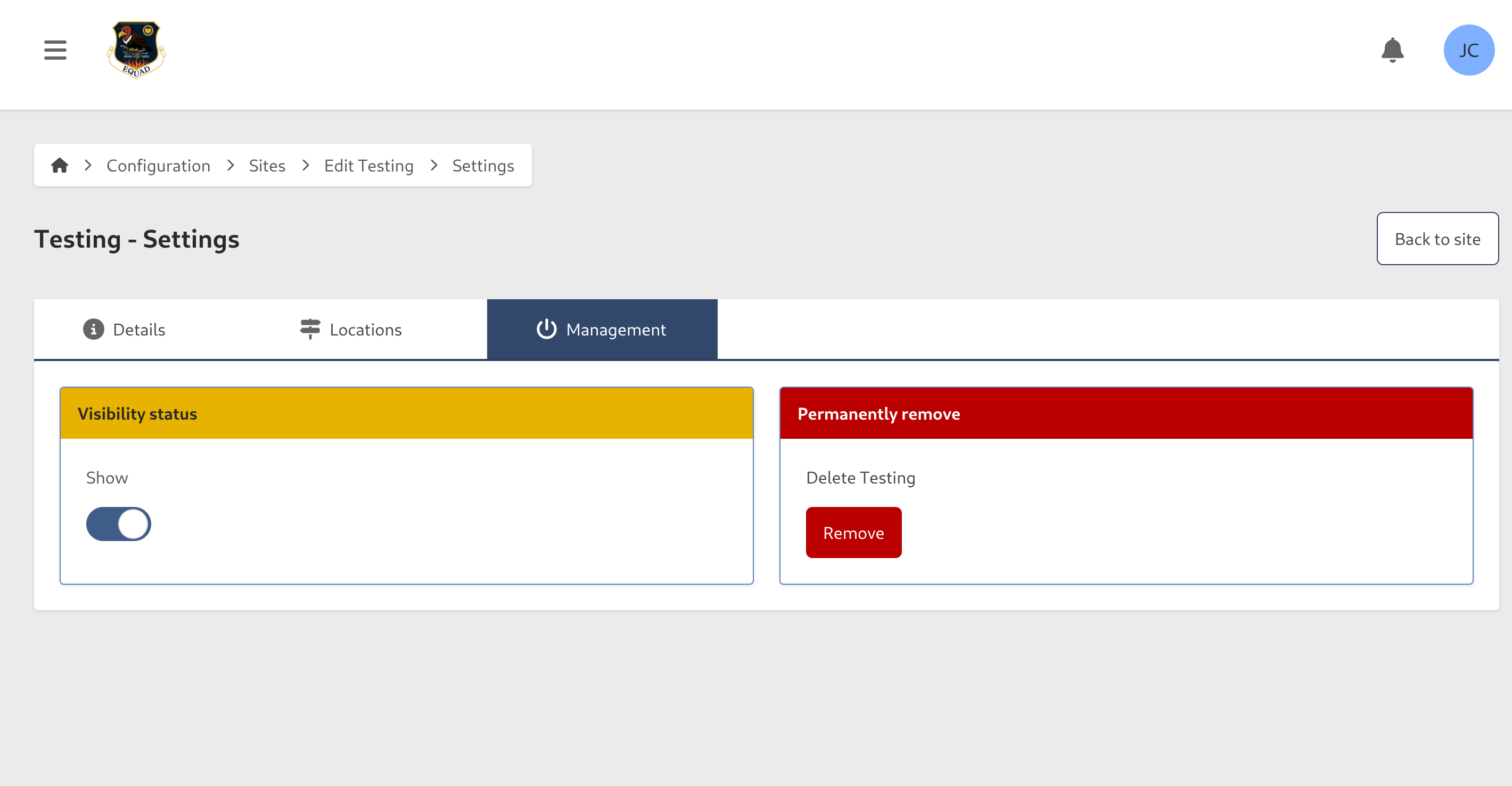Toggle the Show visibility switch off
1512x786 pixels.
coord(119,523)
